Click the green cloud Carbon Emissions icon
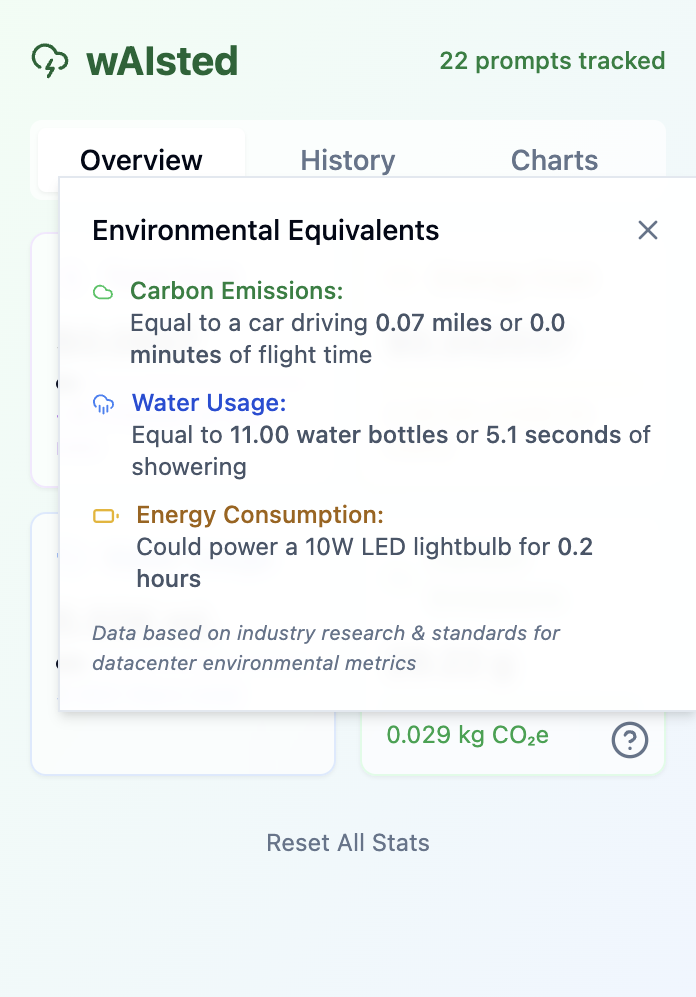This screenshot has width=696, height=997. coord(103,292)
